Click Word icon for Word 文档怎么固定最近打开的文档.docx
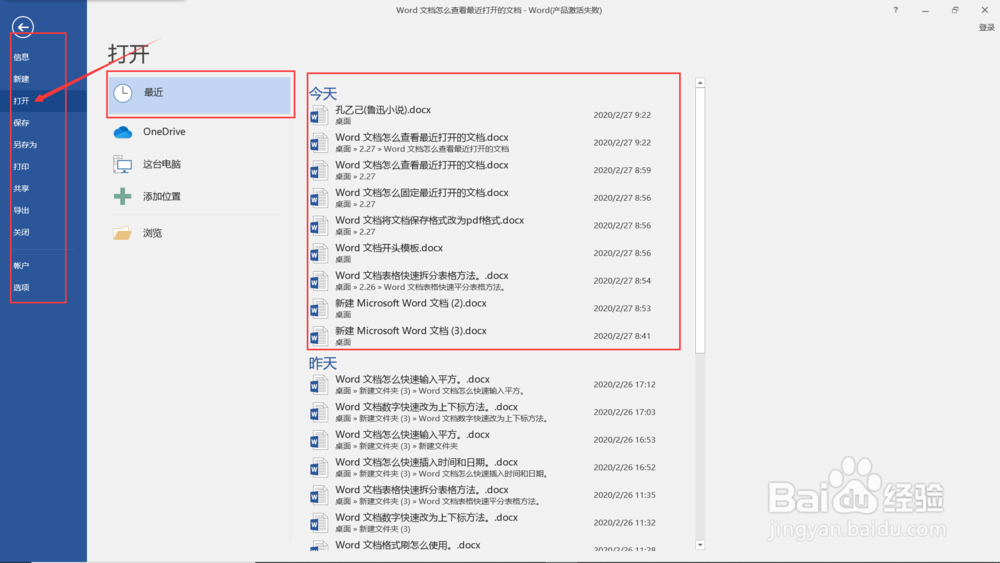This screenshot has height=563, width=1000. click(318, 198)
